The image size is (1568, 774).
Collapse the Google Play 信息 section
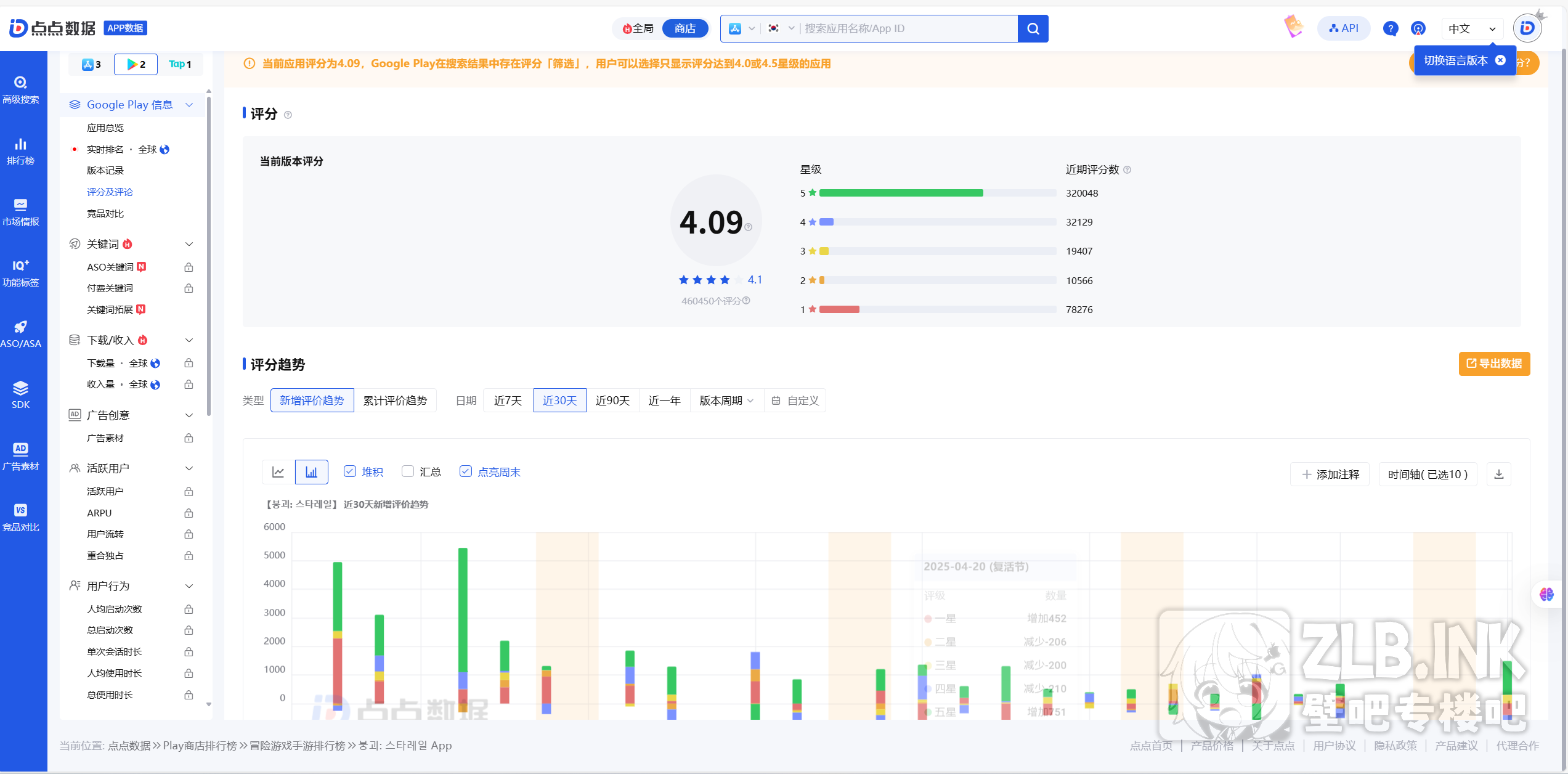click(189, 105)
